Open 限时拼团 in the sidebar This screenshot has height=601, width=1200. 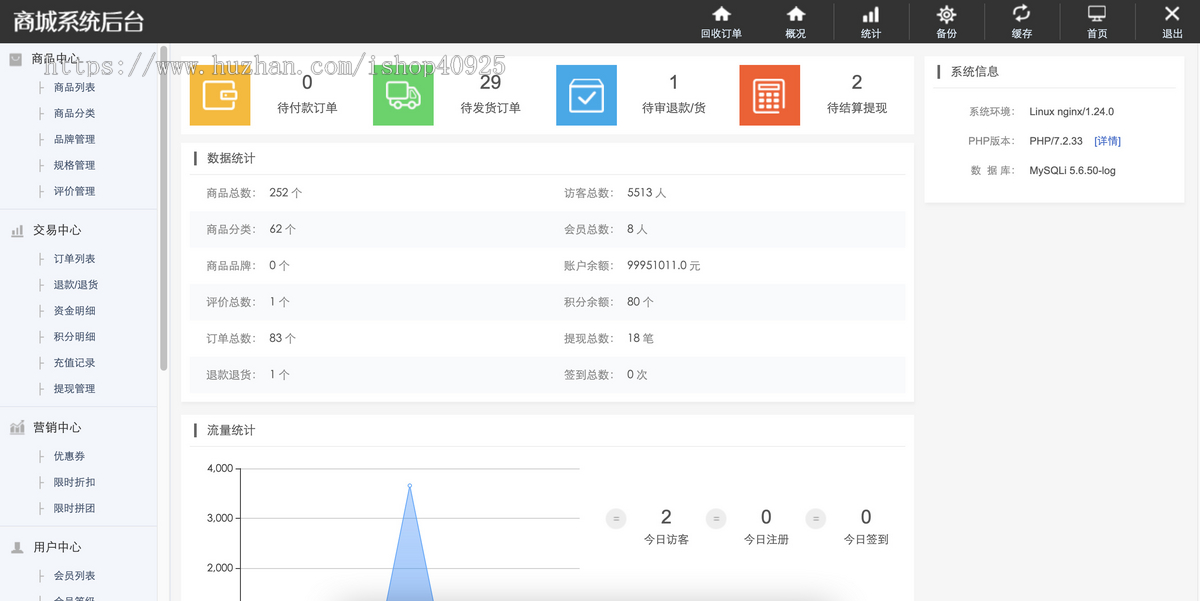pos(75,508)
